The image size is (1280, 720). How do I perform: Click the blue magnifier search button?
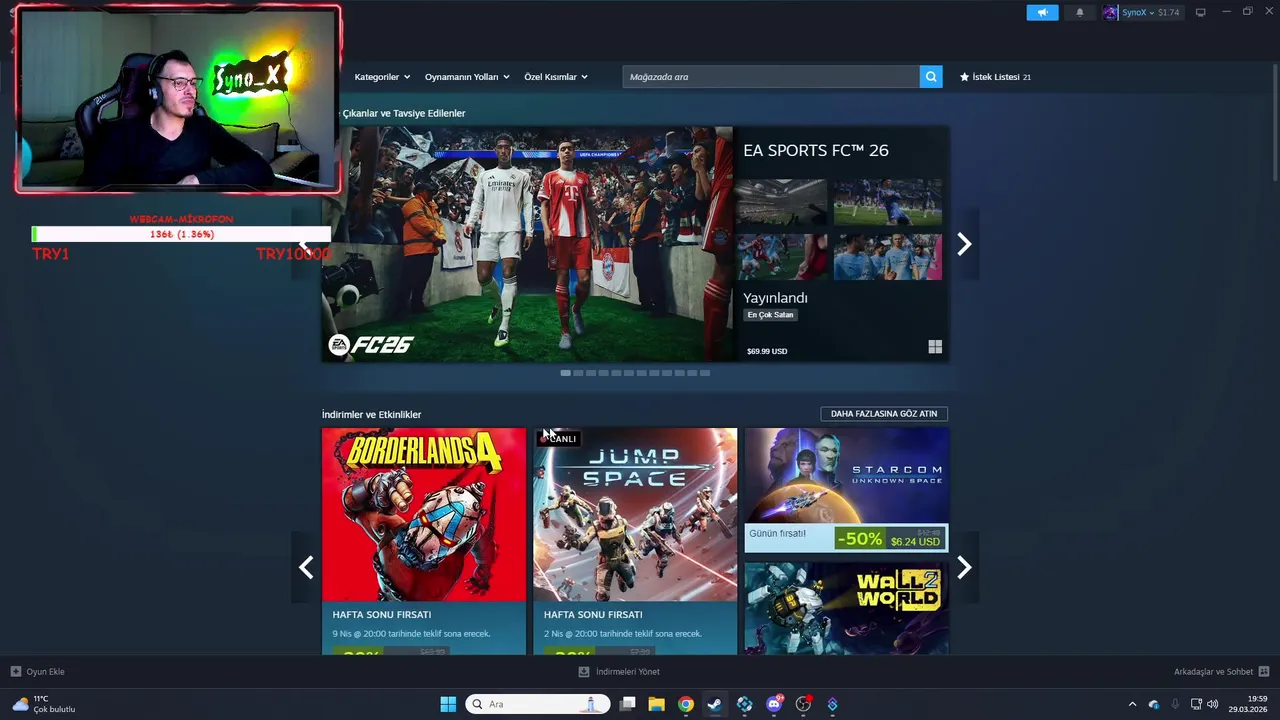coord(931,77)
